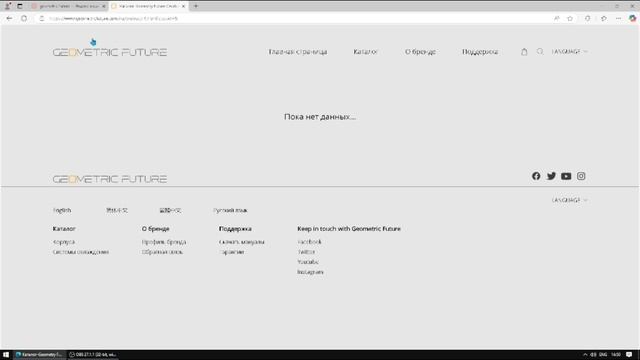The width and height of the screenshot is (640, 360).
Task: Click the О бренде heading in the footer
Action: coord(156,229)
